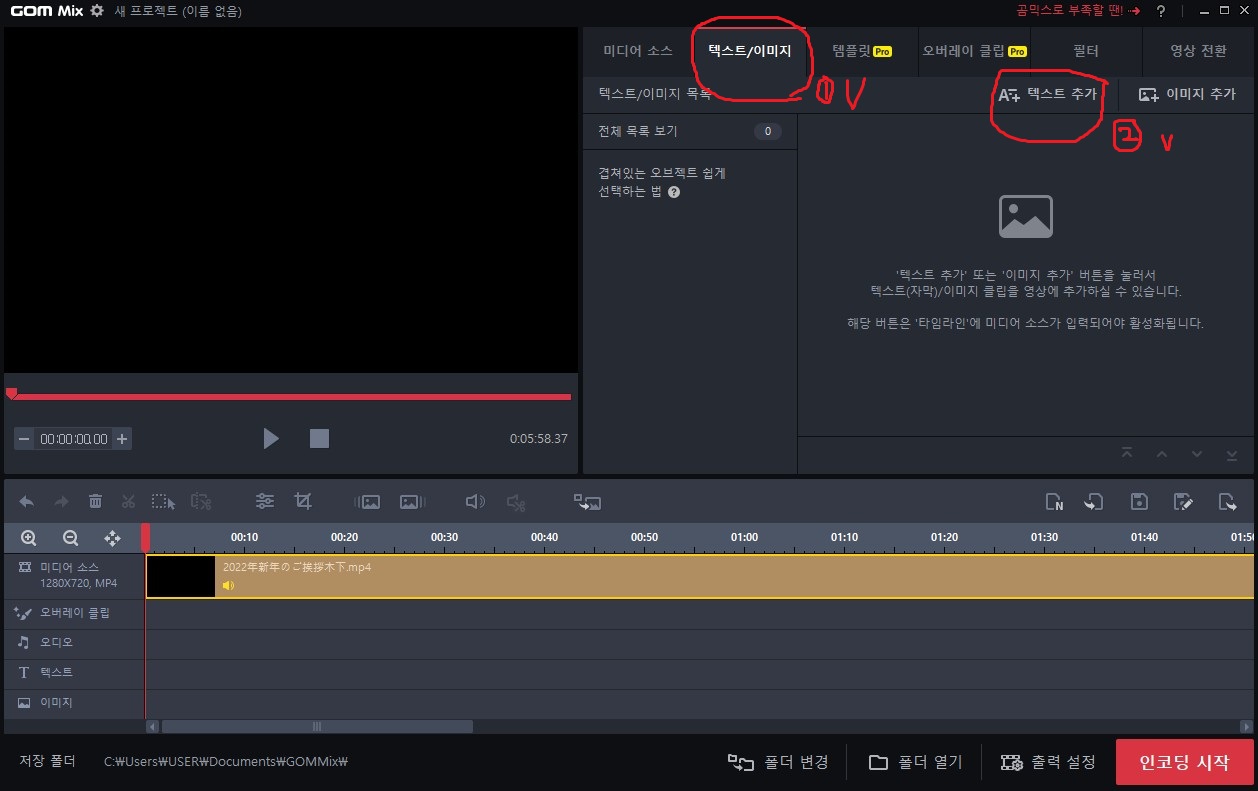
Task: Adjust clip volume speaker icon
Action: pyautogui.click(x=475, y=501)
